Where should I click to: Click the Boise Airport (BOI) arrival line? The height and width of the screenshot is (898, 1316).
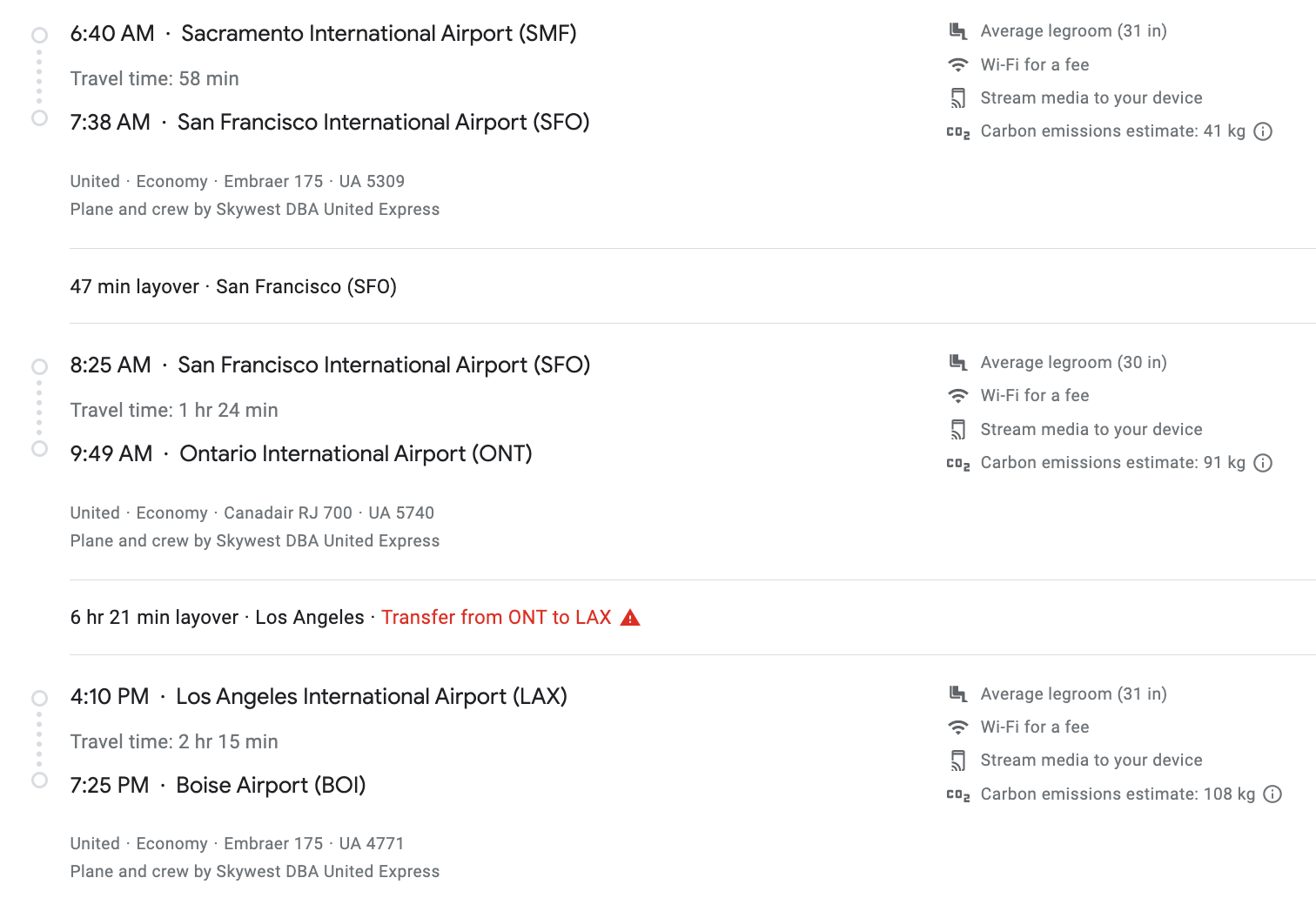pos(271,785)
